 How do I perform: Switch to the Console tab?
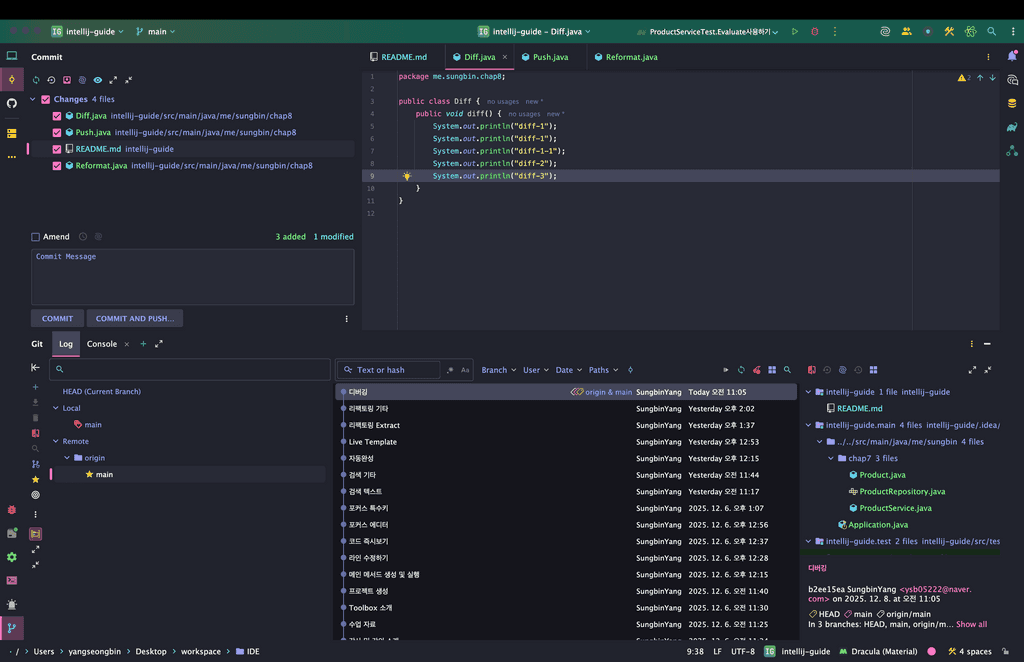(x=102, y=344)
